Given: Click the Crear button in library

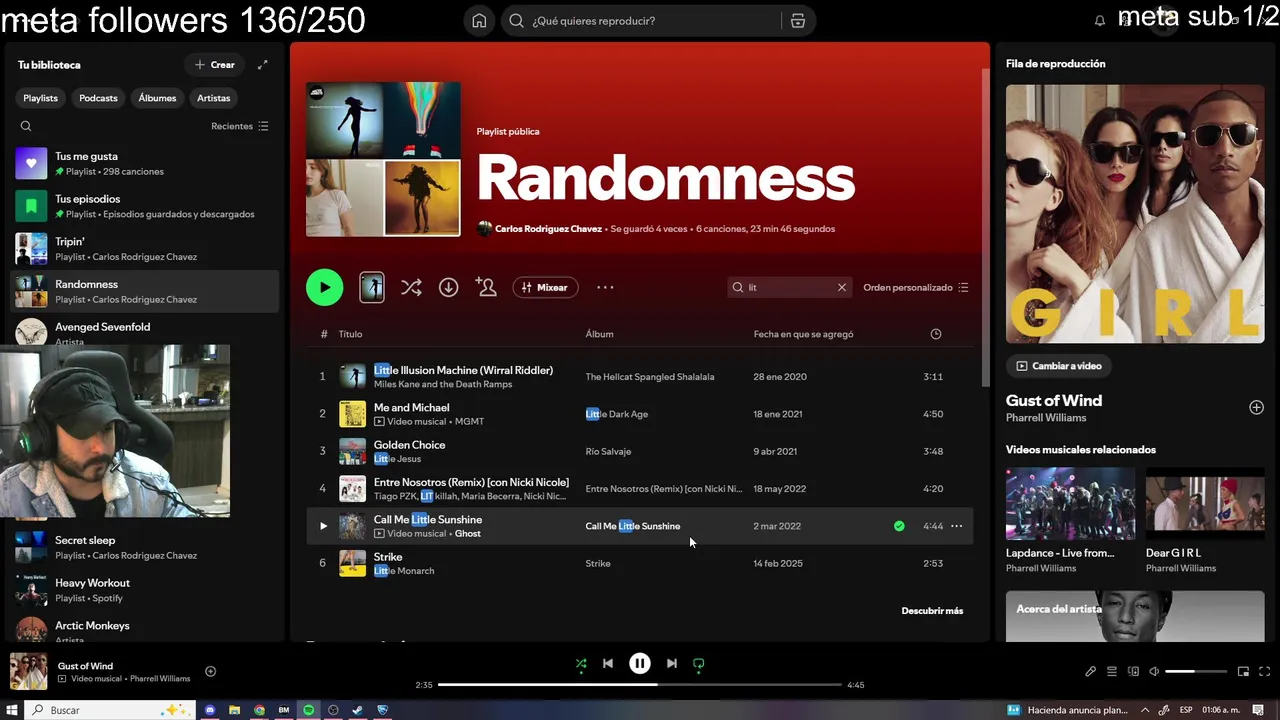Looking at the screenshot, I should [x=214, y=65].
